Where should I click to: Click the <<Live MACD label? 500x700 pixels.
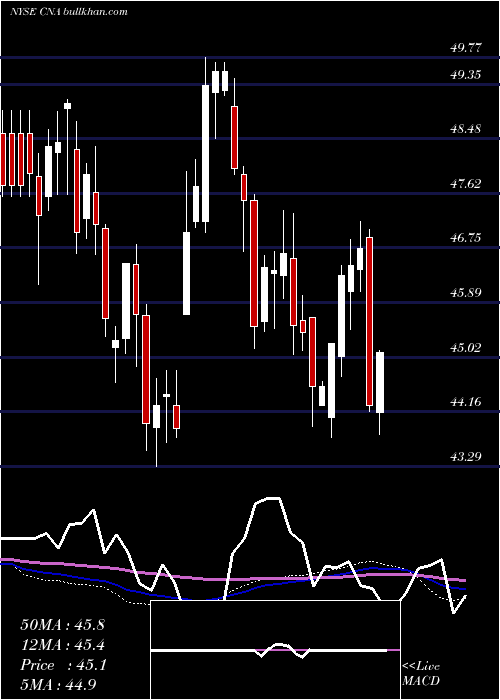(421, 673)
